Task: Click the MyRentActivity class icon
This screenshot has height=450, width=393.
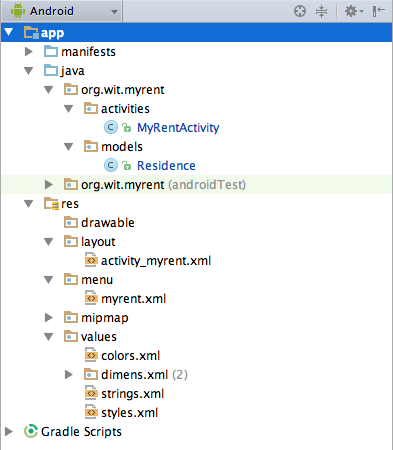Action: click(111, 127)
